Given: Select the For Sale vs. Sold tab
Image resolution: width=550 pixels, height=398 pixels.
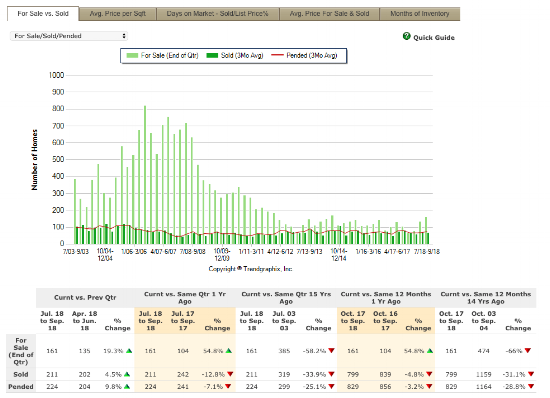Looking at the screenshot, I should click(x=43, y=14).
